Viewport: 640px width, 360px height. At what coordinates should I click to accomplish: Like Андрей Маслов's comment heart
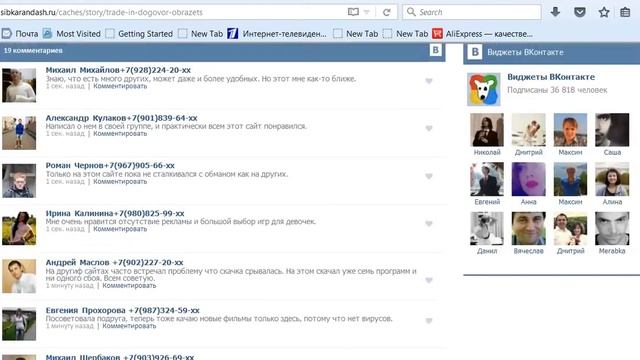(x=429, y=280)
